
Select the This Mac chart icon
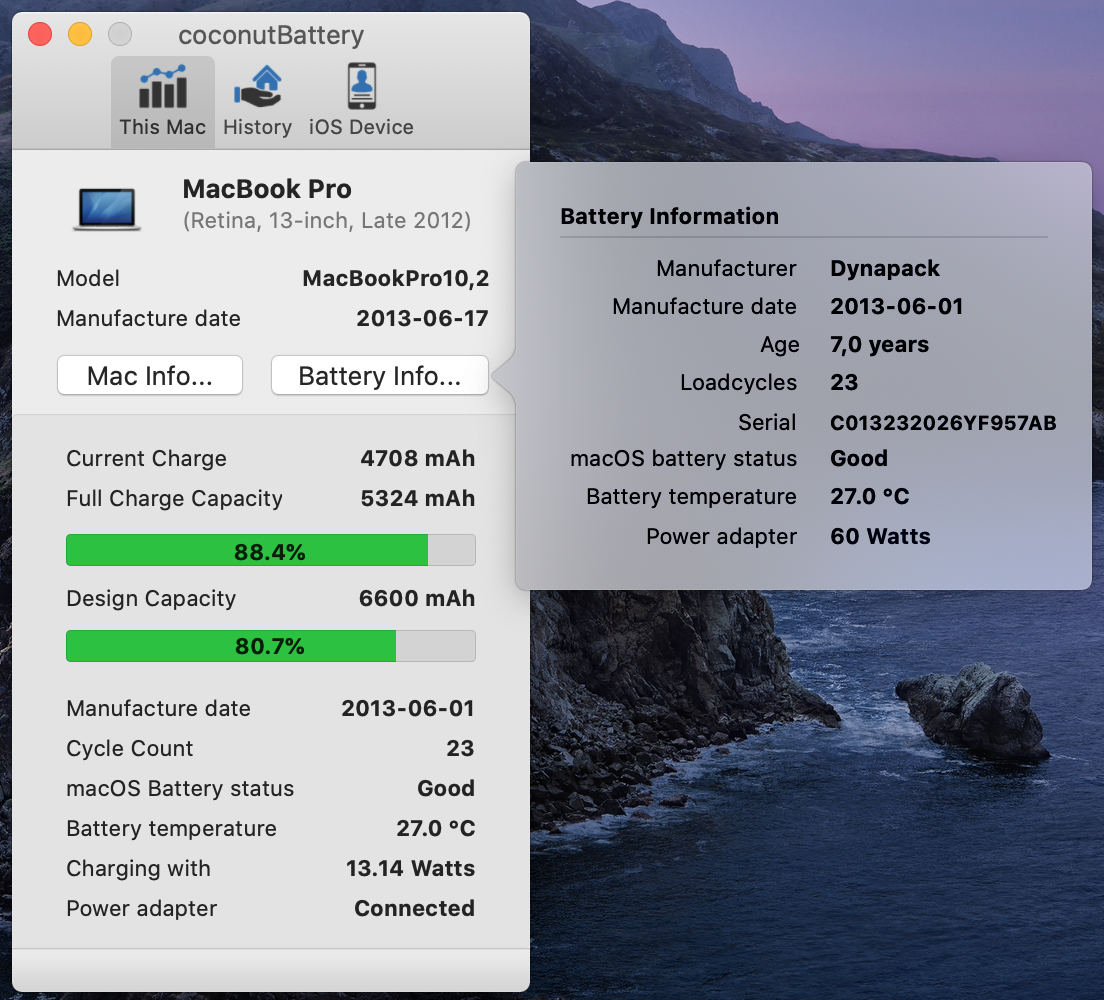click(162, 88)
